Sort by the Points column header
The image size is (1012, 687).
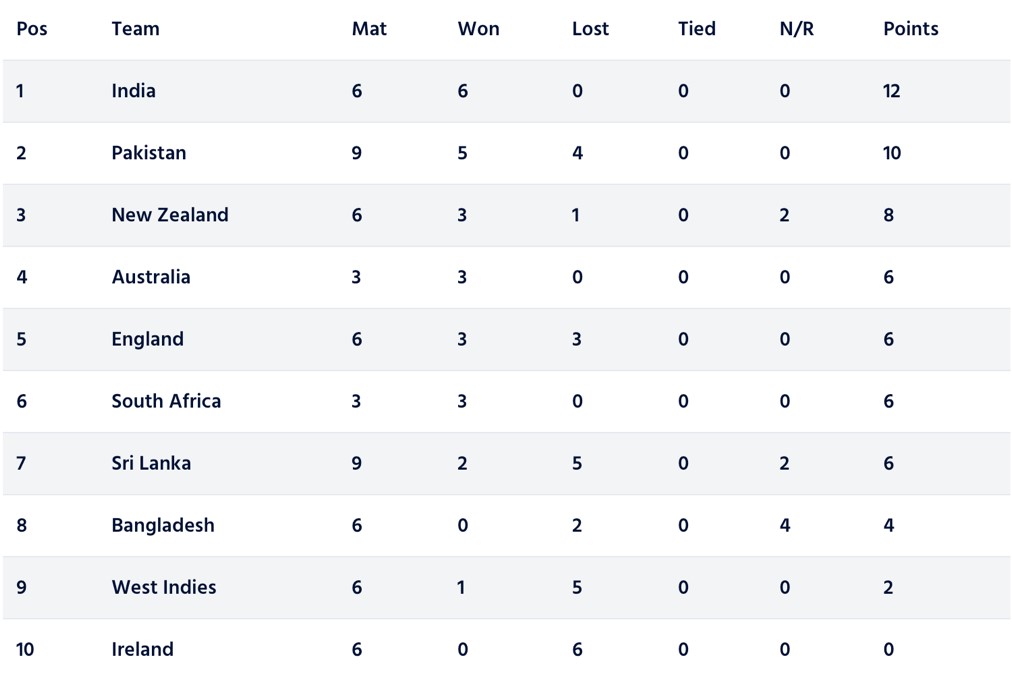coord(911,29)
